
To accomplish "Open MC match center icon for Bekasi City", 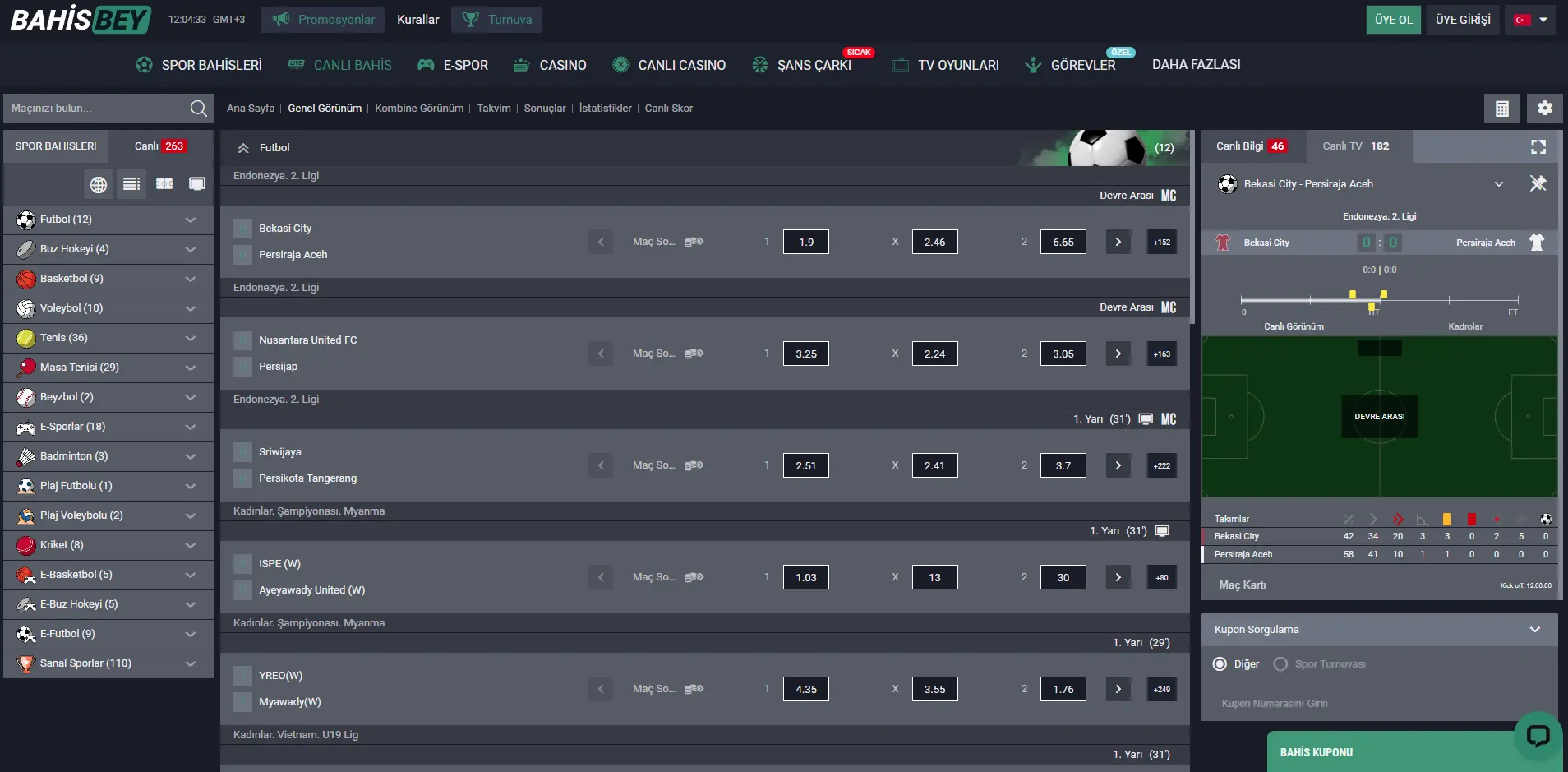I will [x=1169, y=196].
